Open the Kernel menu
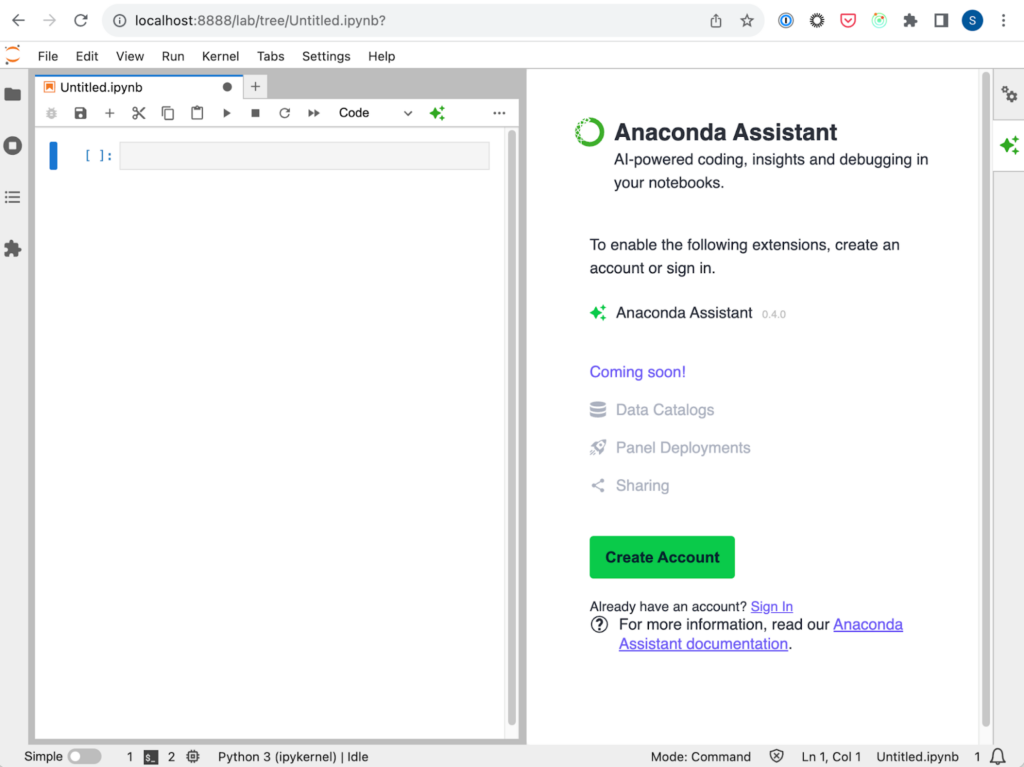This screenshot has width=1024, height=767. [x=221, y=56]
